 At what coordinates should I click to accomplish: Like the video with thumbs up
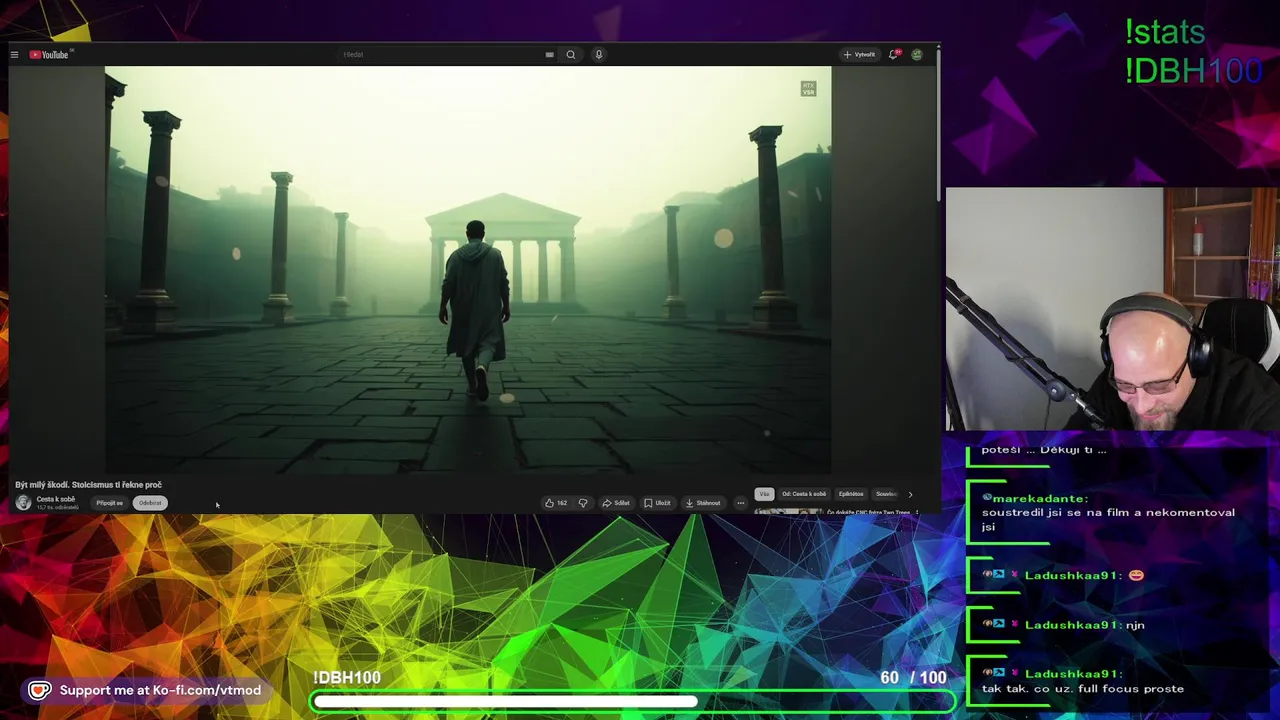[556, 503]
